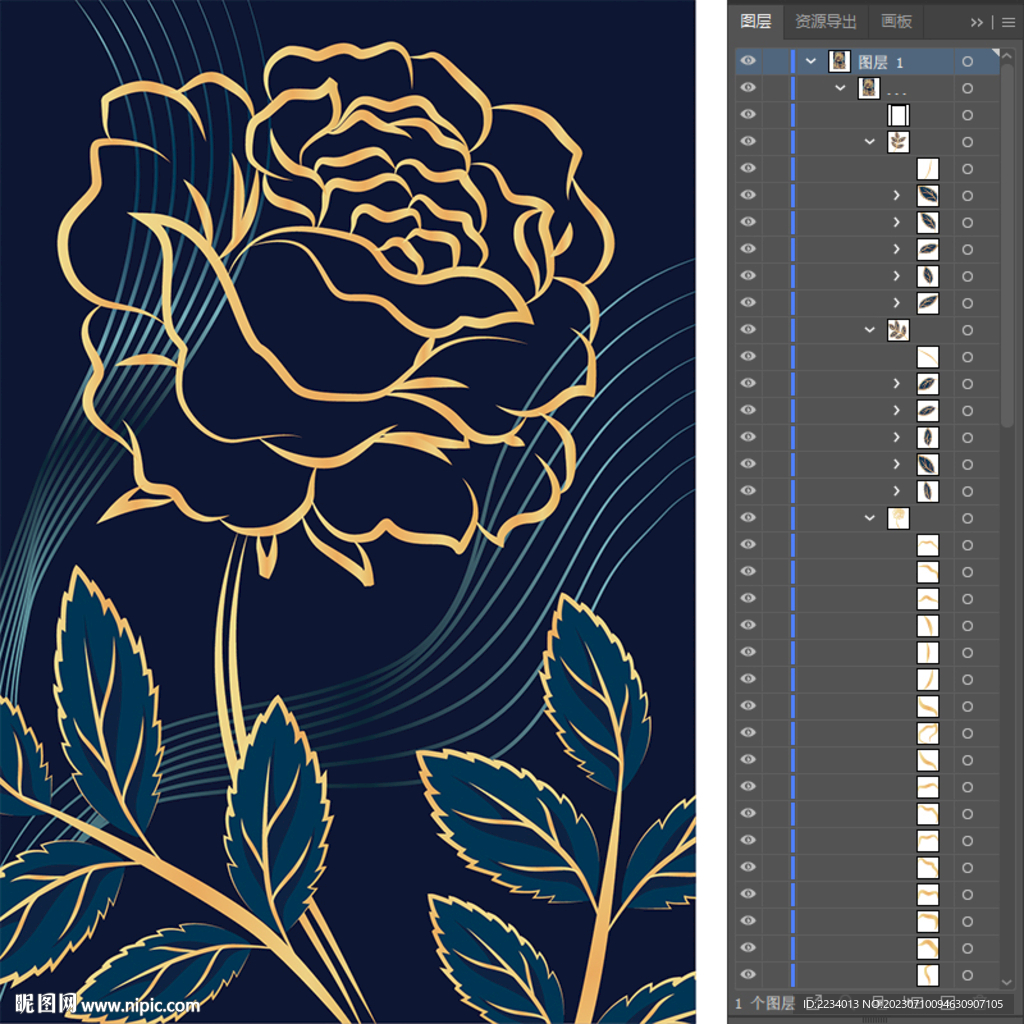
Task: Open the 画板 tab
Action: 896,22
